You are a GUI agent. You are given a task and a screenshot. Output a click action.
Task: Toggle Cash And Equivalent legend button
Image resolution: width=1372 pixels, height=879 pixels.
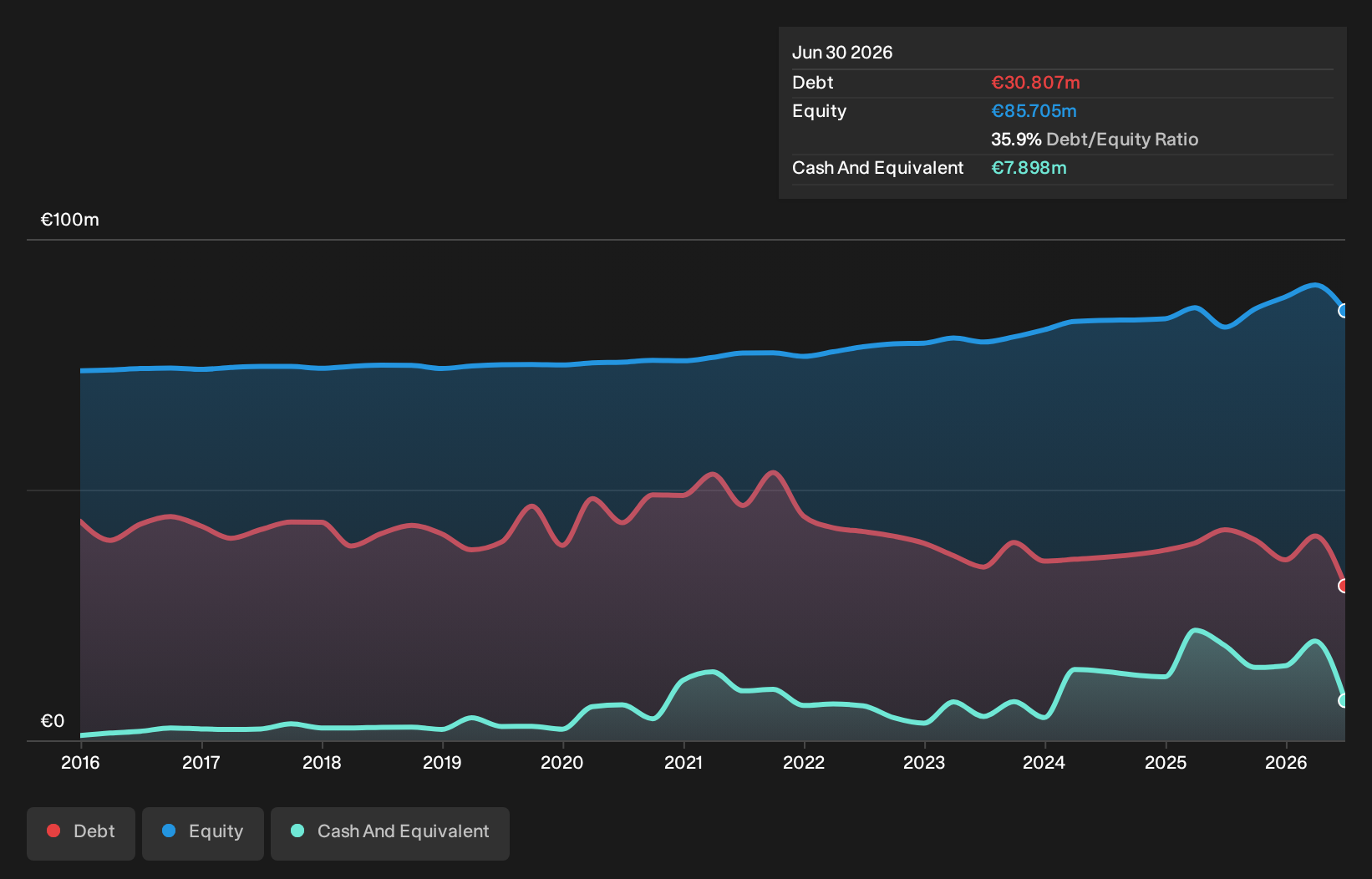point(390,833)
